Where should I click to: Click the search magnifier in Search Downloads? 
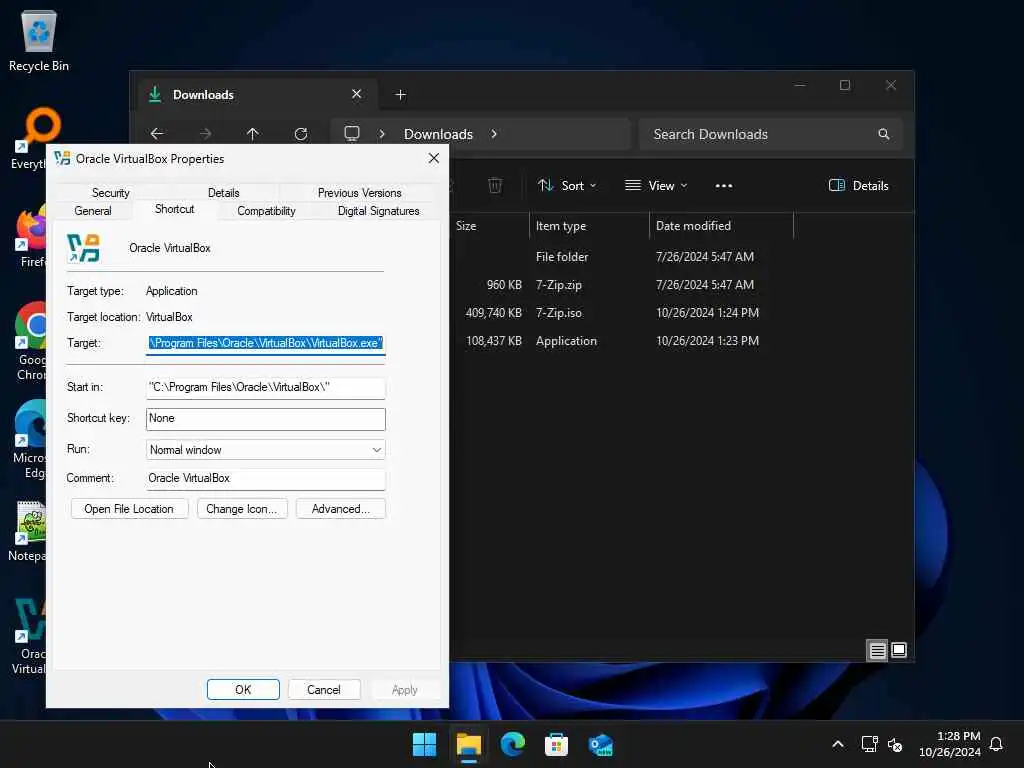[x=884, y=134]
